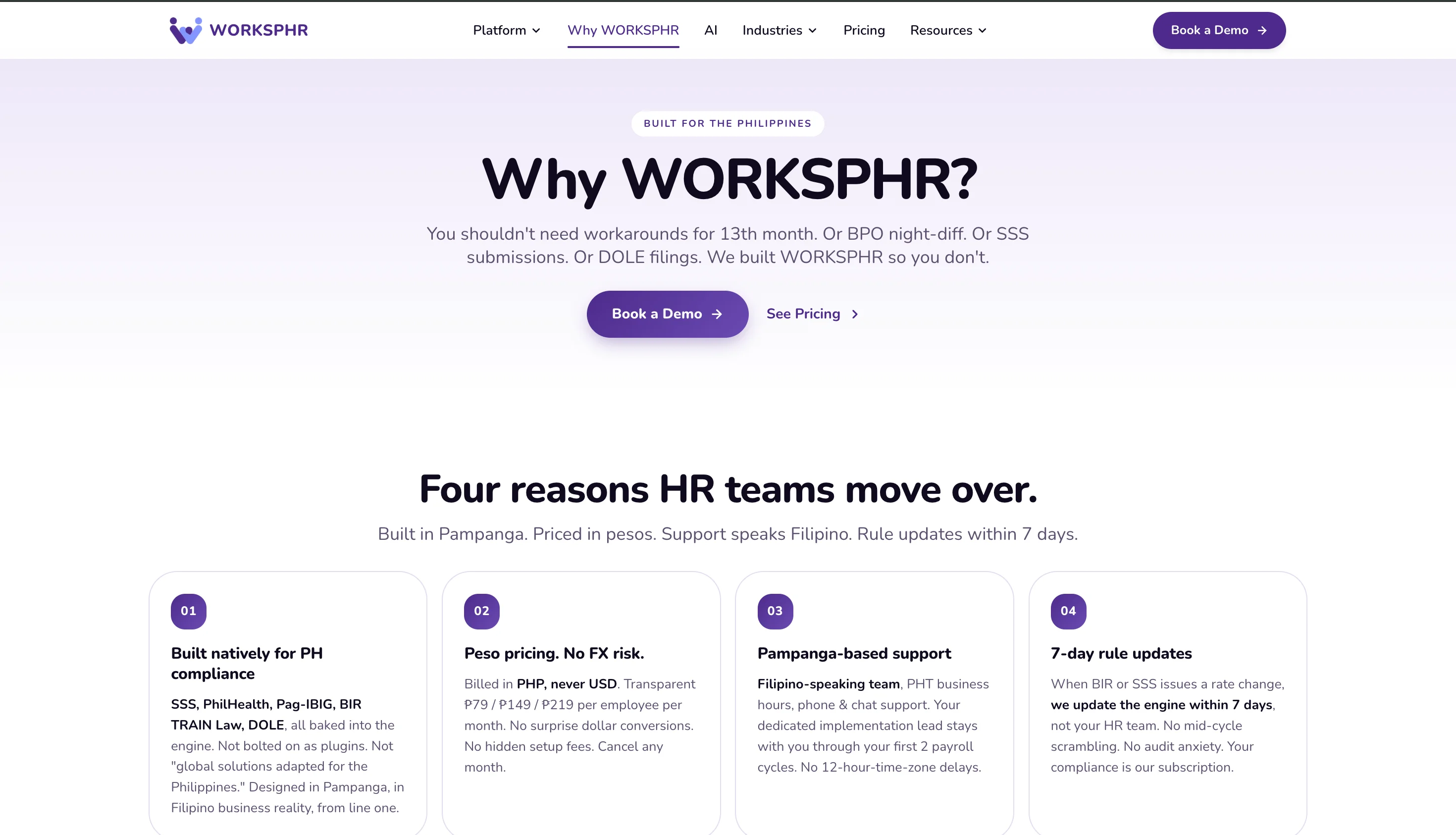Image resolution: width=1456 pixels, height=835 pixels.
Task: Click the WORKSPHR brand name text
Action: [259, 30]
